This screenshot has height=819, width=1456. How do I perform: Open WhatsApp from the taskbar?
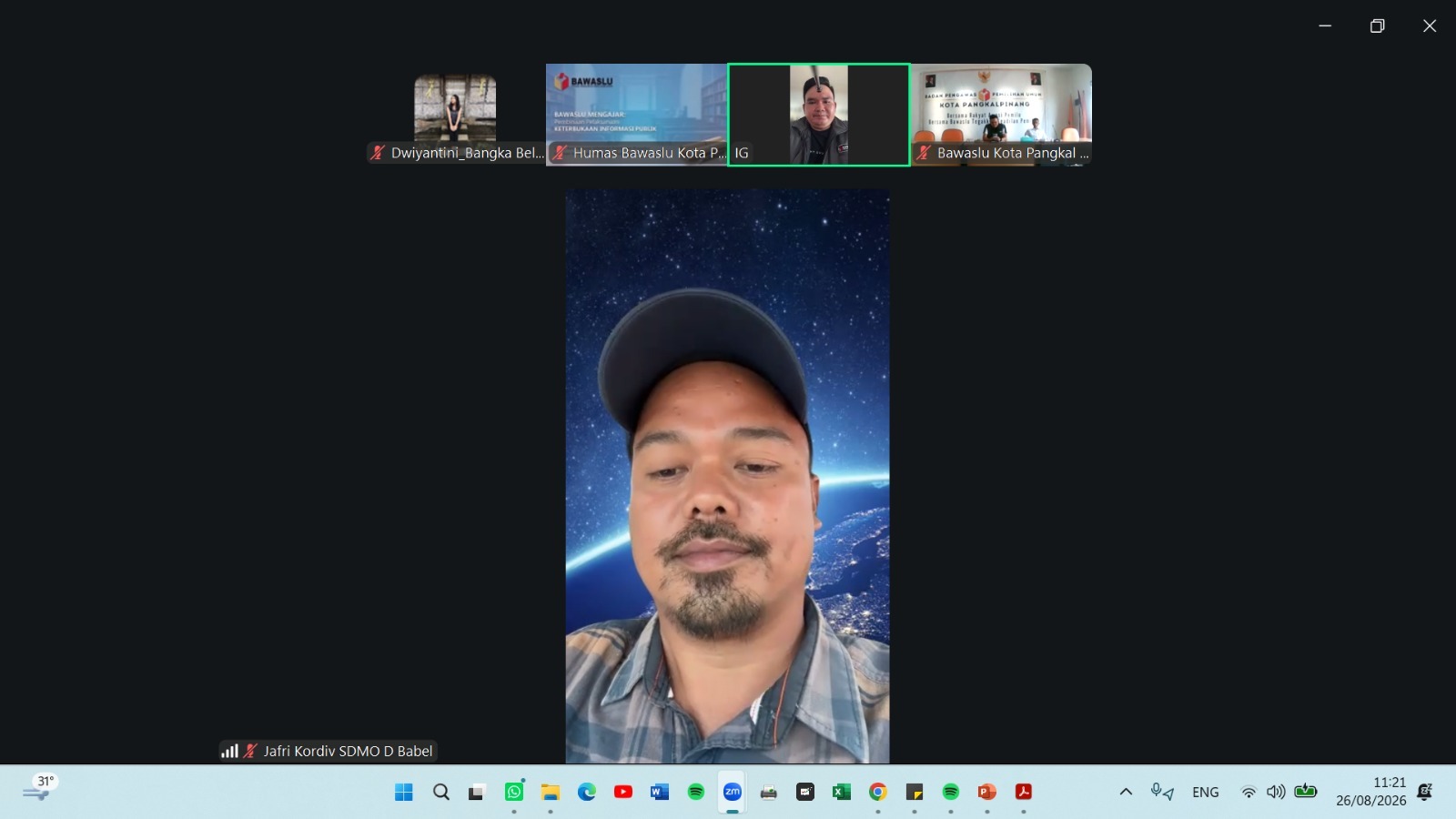tap(514, 792)
